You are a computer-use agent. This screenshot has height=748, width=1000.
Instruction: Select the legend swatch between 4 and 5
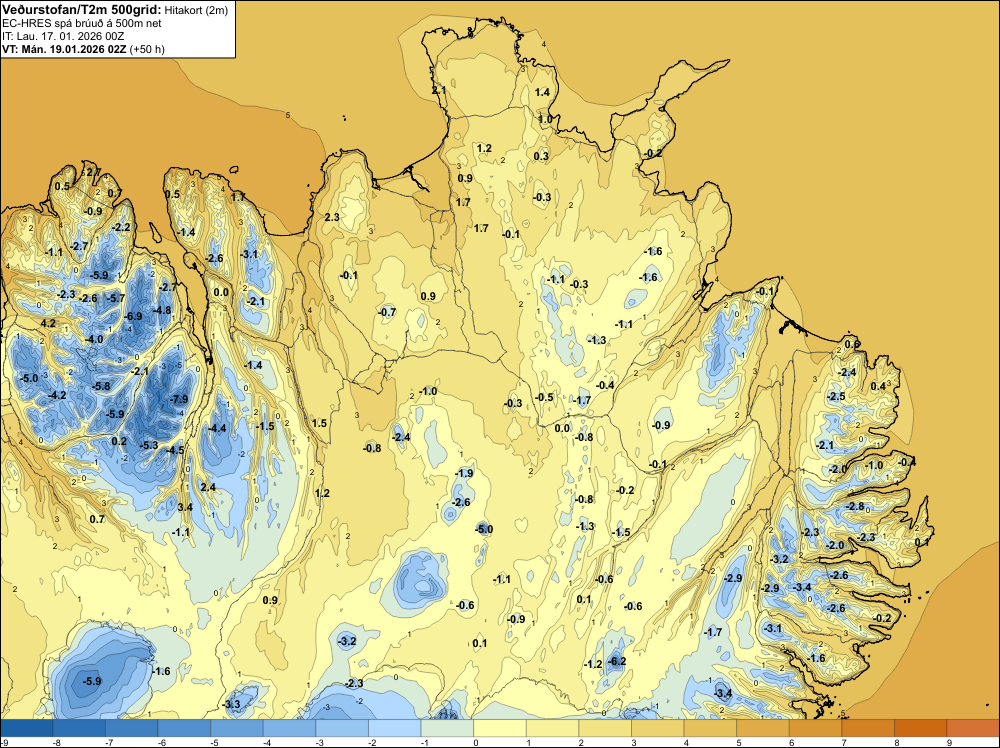click(x=710, y=728)
